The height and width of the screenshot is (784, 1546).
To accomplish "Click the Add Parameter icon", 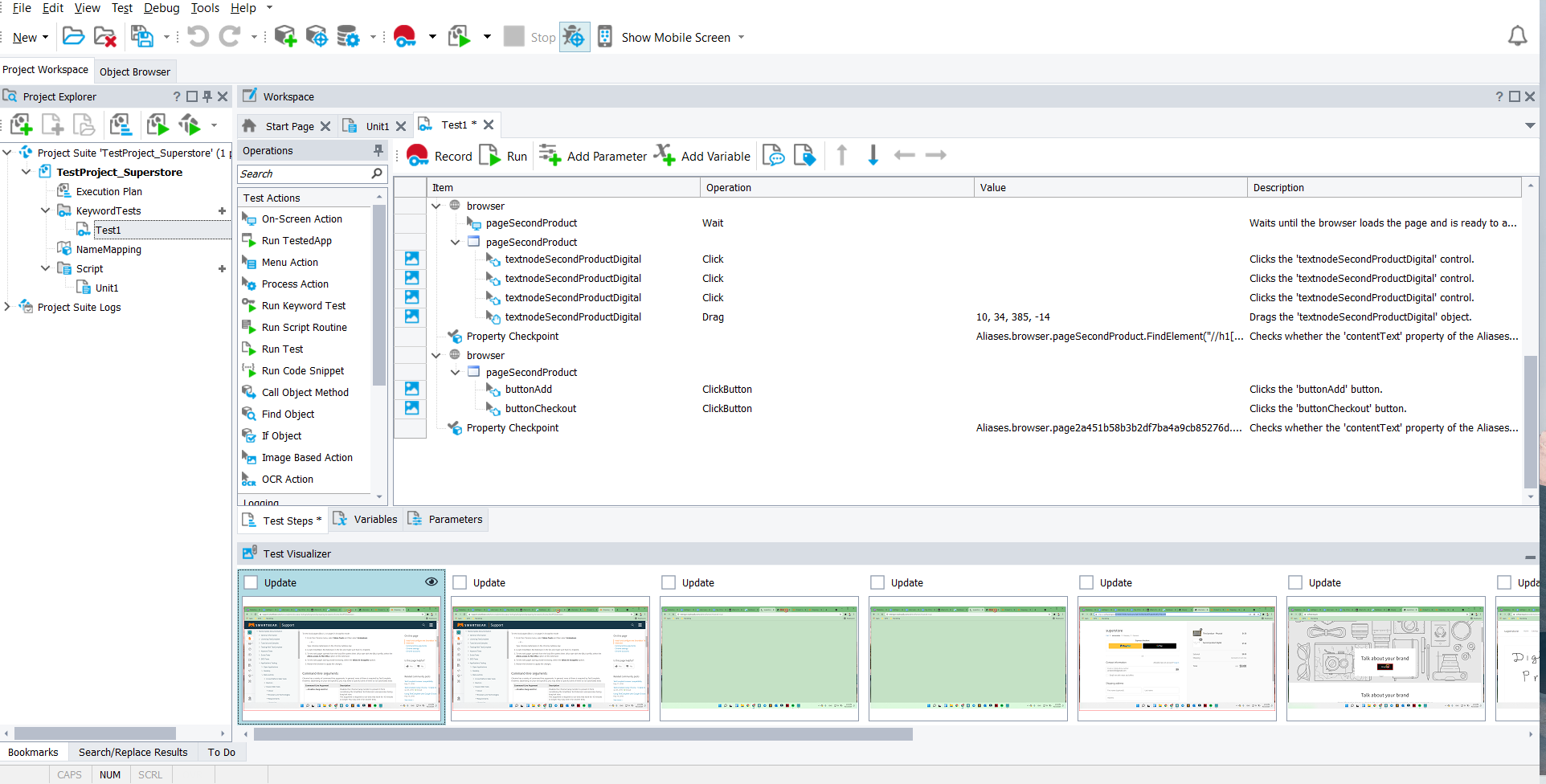I will [x=550, y=155].
